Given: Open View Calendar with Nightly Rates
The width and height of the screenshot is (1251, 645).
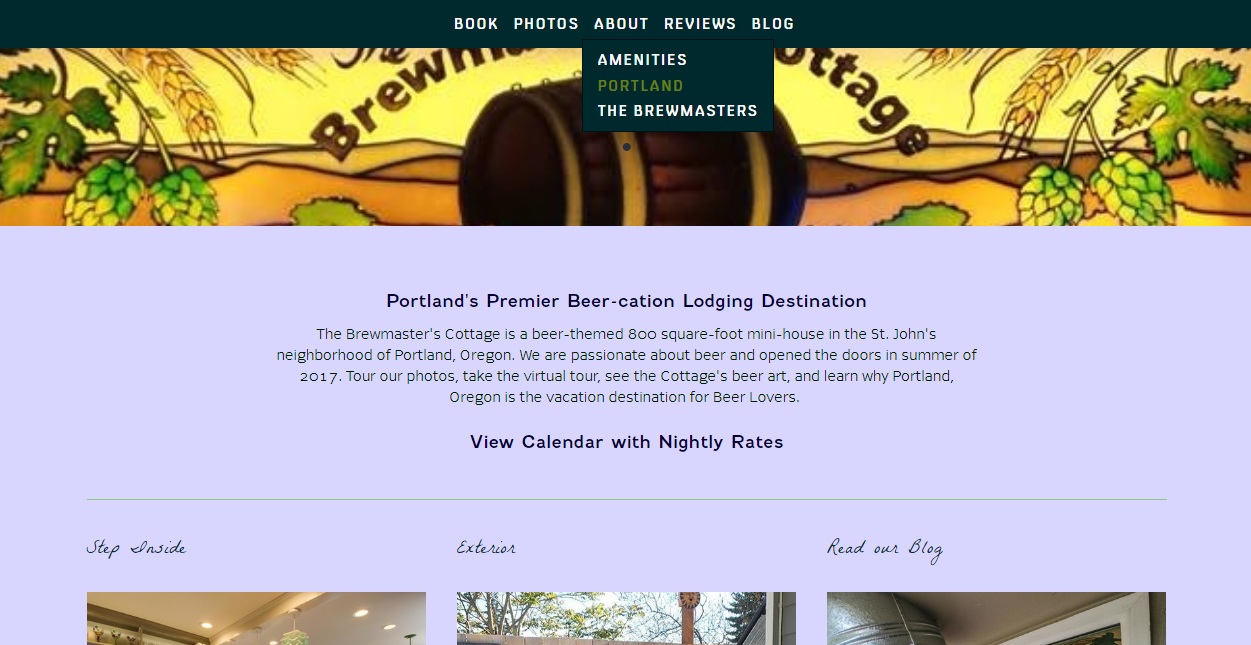Looking at the screenshot, I should pyautogui.click(x=627, y=442).
